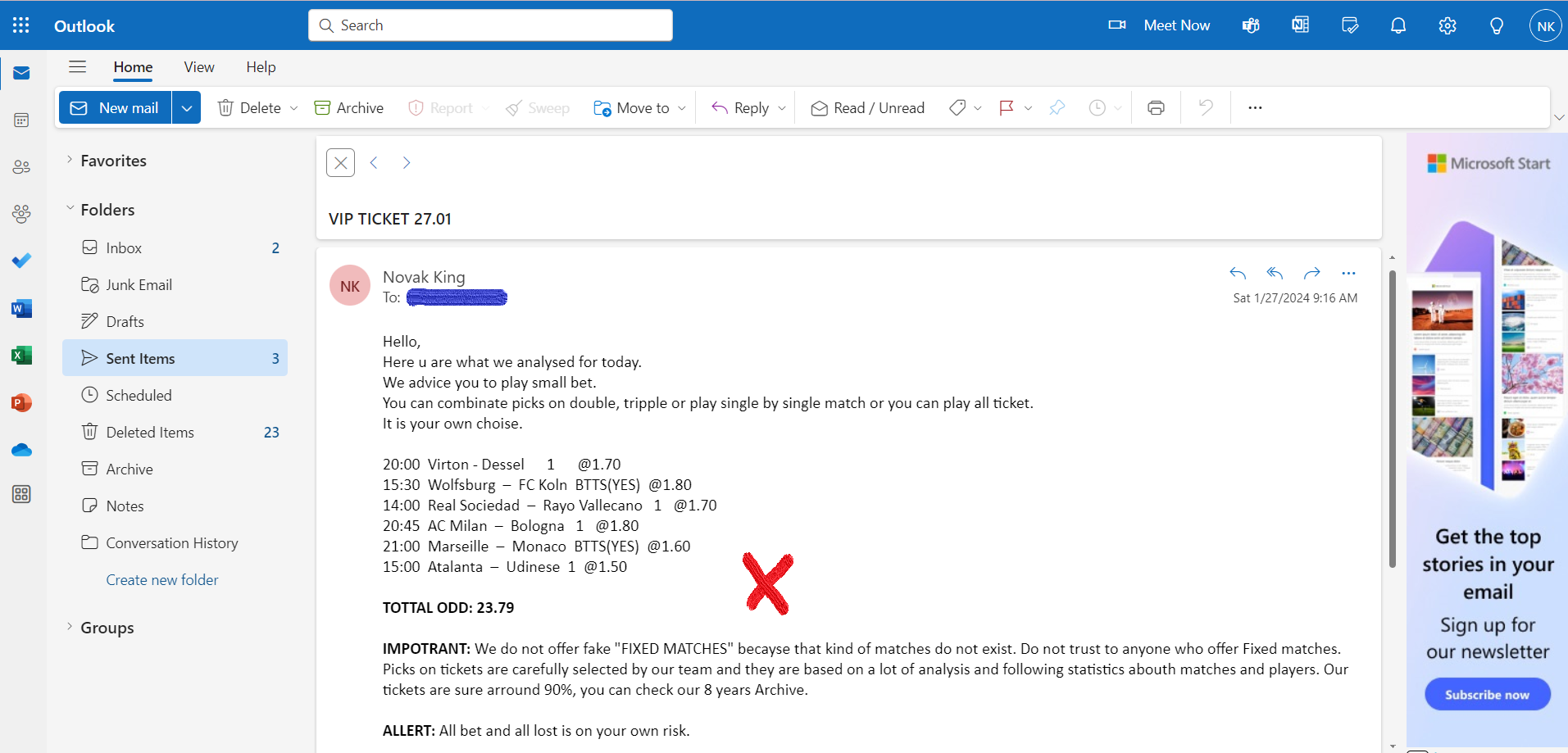Open the notifications bell
This screenshot has width=1568, height=753.
(1398, 25)
